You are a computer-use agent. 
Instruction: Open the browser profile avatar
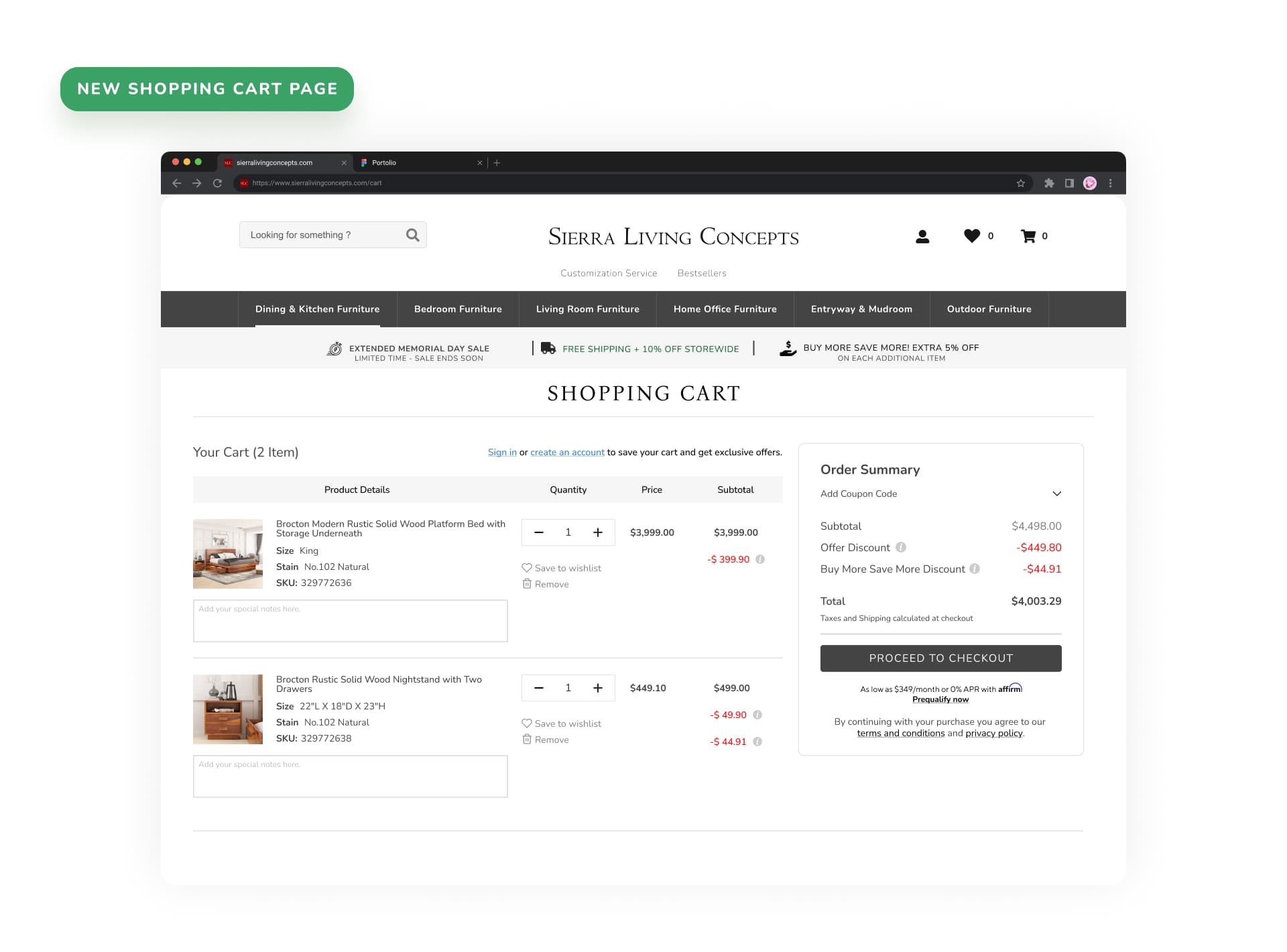click(x=1090, y=183)
